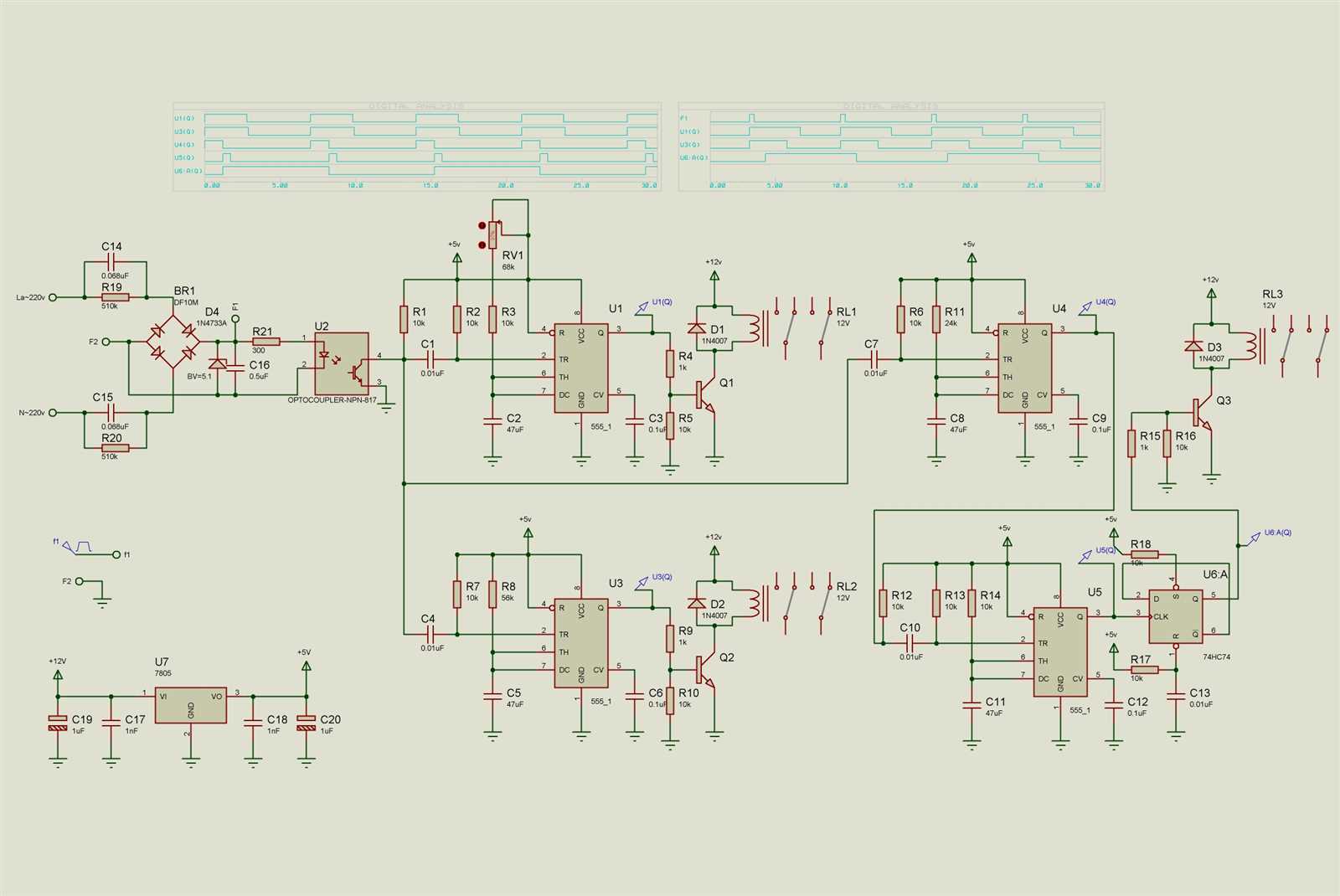The width and height of the screenshot is (1340, 896).
Task: Select capacitor C10 0.01uF
Action: tap(910, 643)
